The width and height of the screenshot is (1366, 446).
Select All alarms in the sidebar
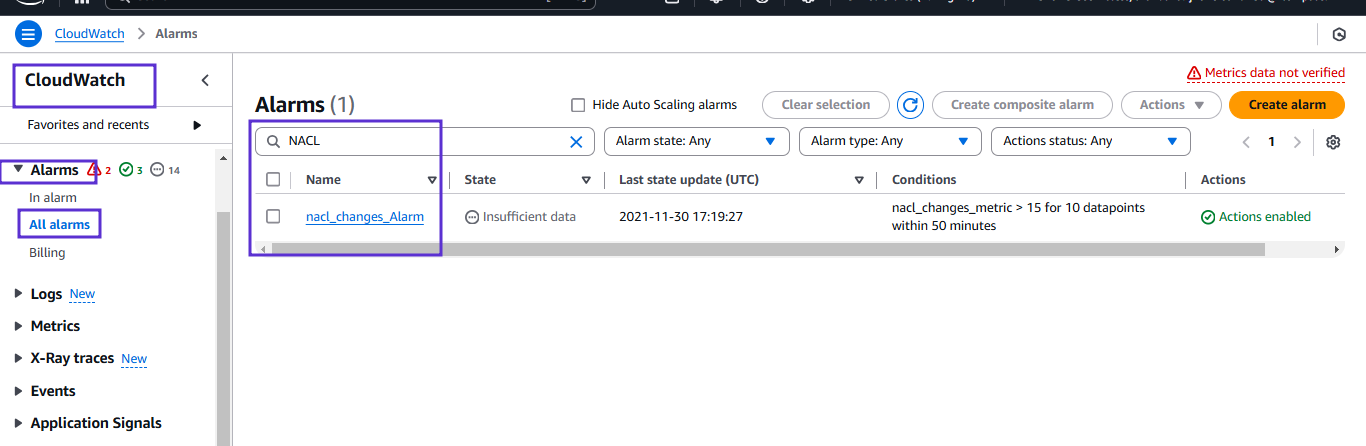coord(60,225)
